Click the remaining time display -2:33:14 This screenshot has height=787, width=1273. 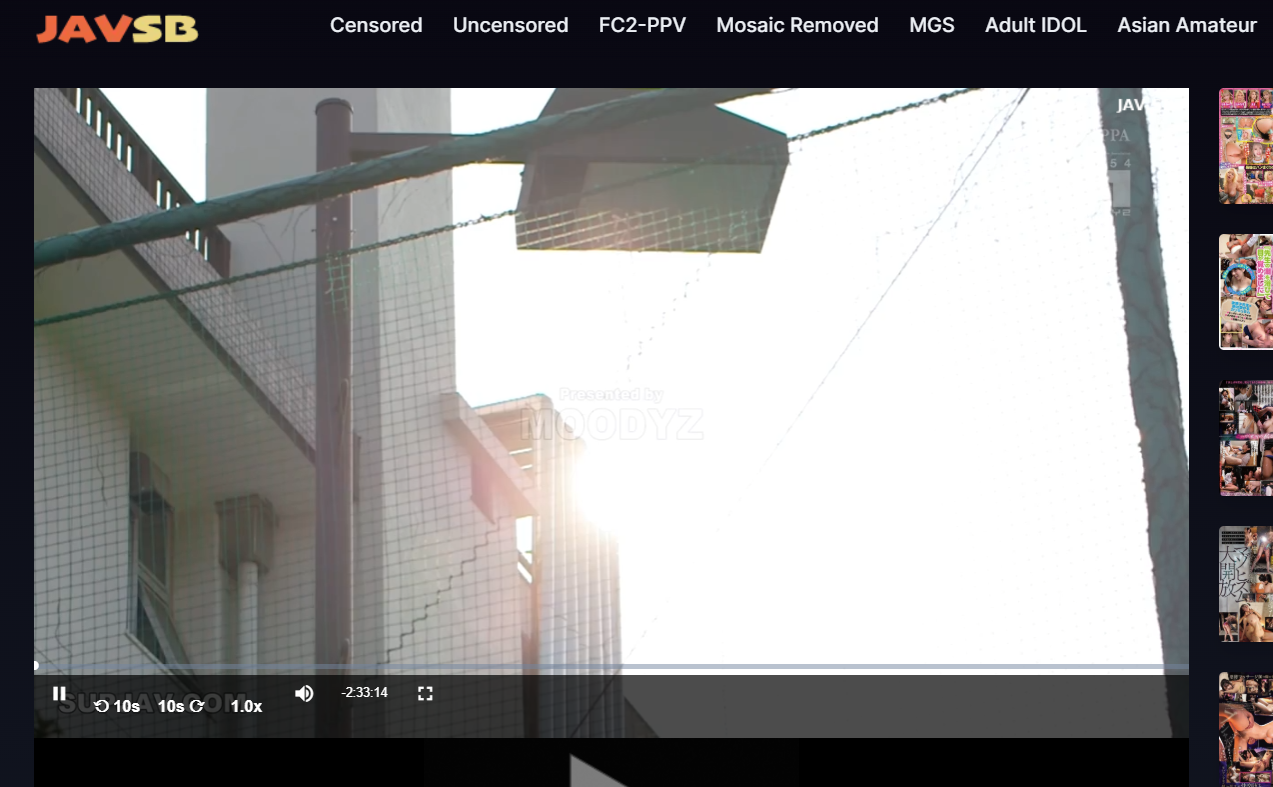click(364, 693)
